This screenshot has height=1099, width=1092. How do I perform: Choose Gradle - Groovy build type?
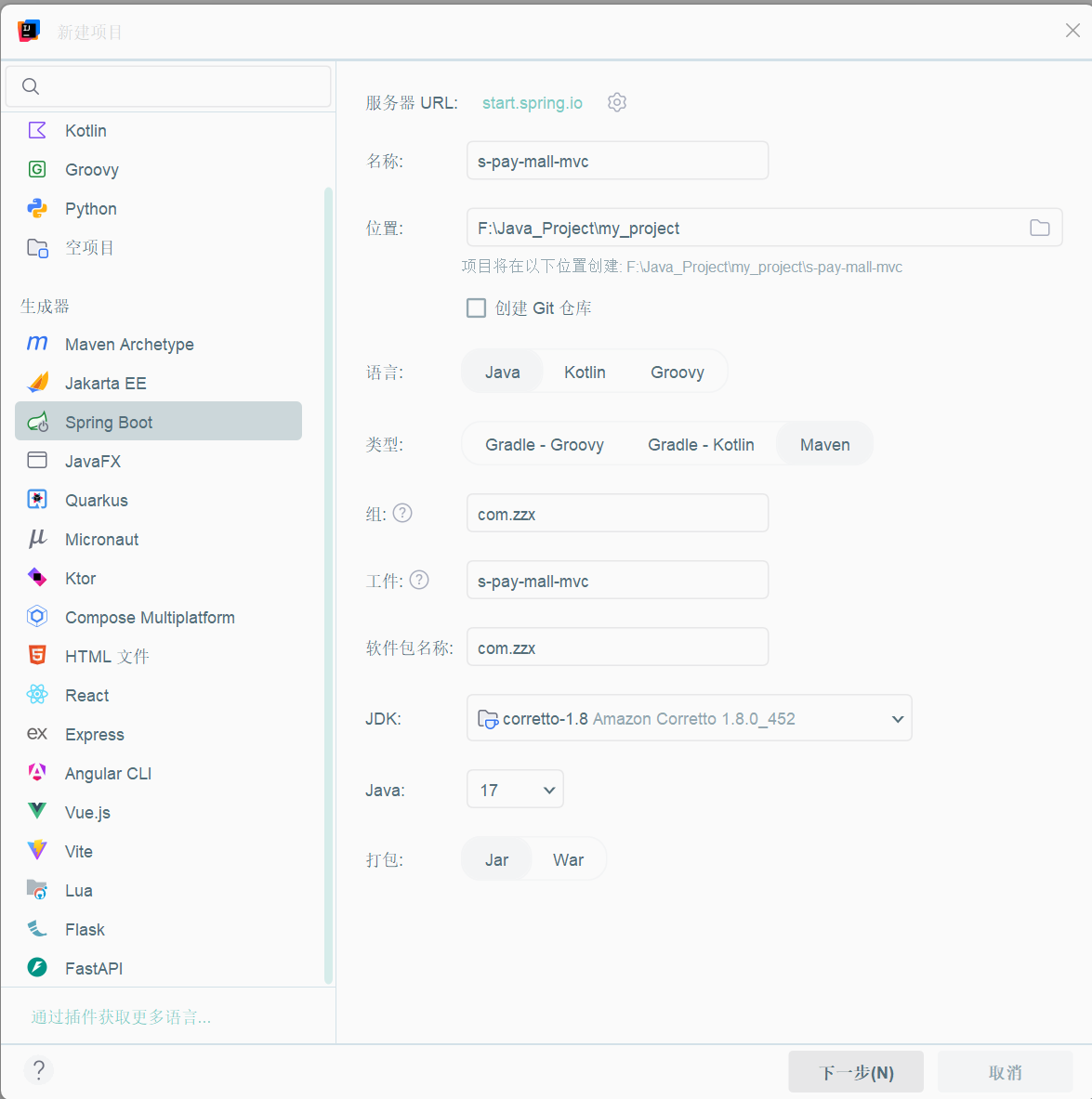pos(545,444)
